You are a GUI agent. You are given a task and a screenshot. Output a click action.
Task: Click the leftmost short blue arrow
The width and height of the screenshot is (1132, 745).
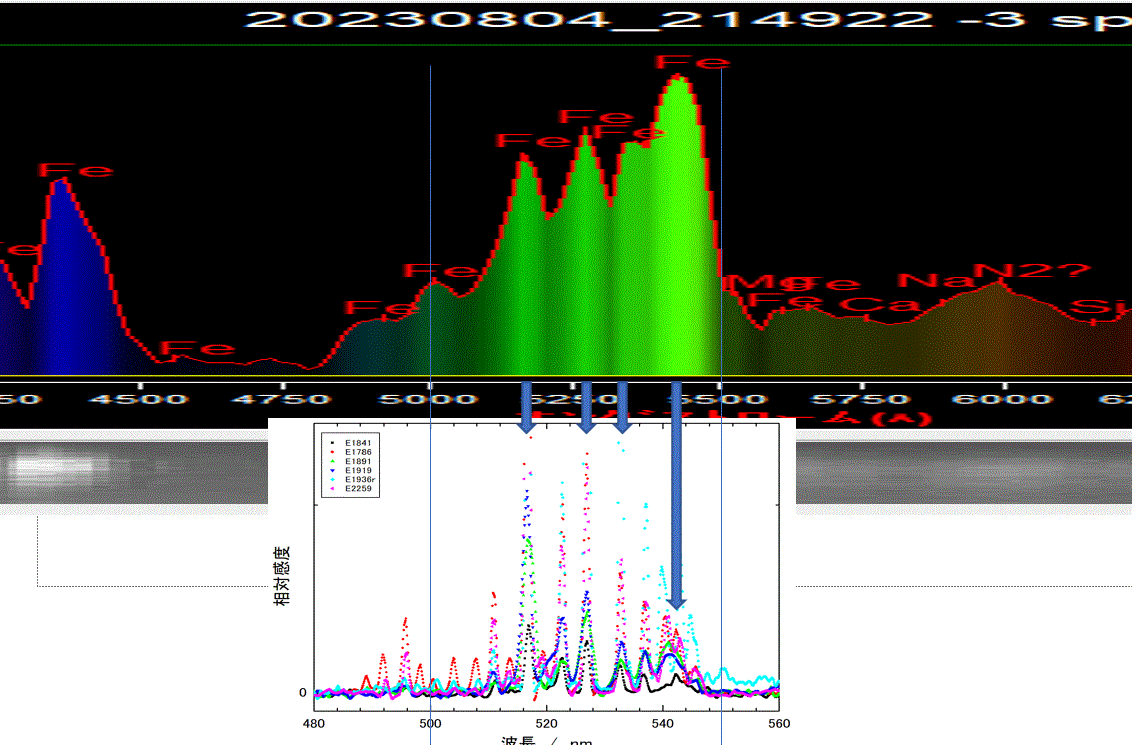click(x=526, y=407)
